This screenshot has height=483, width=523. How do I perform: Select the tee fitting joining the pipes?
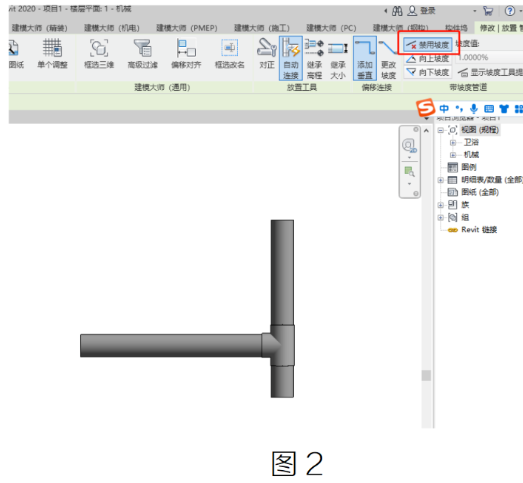pyautogui.click(x=279, y=345)
